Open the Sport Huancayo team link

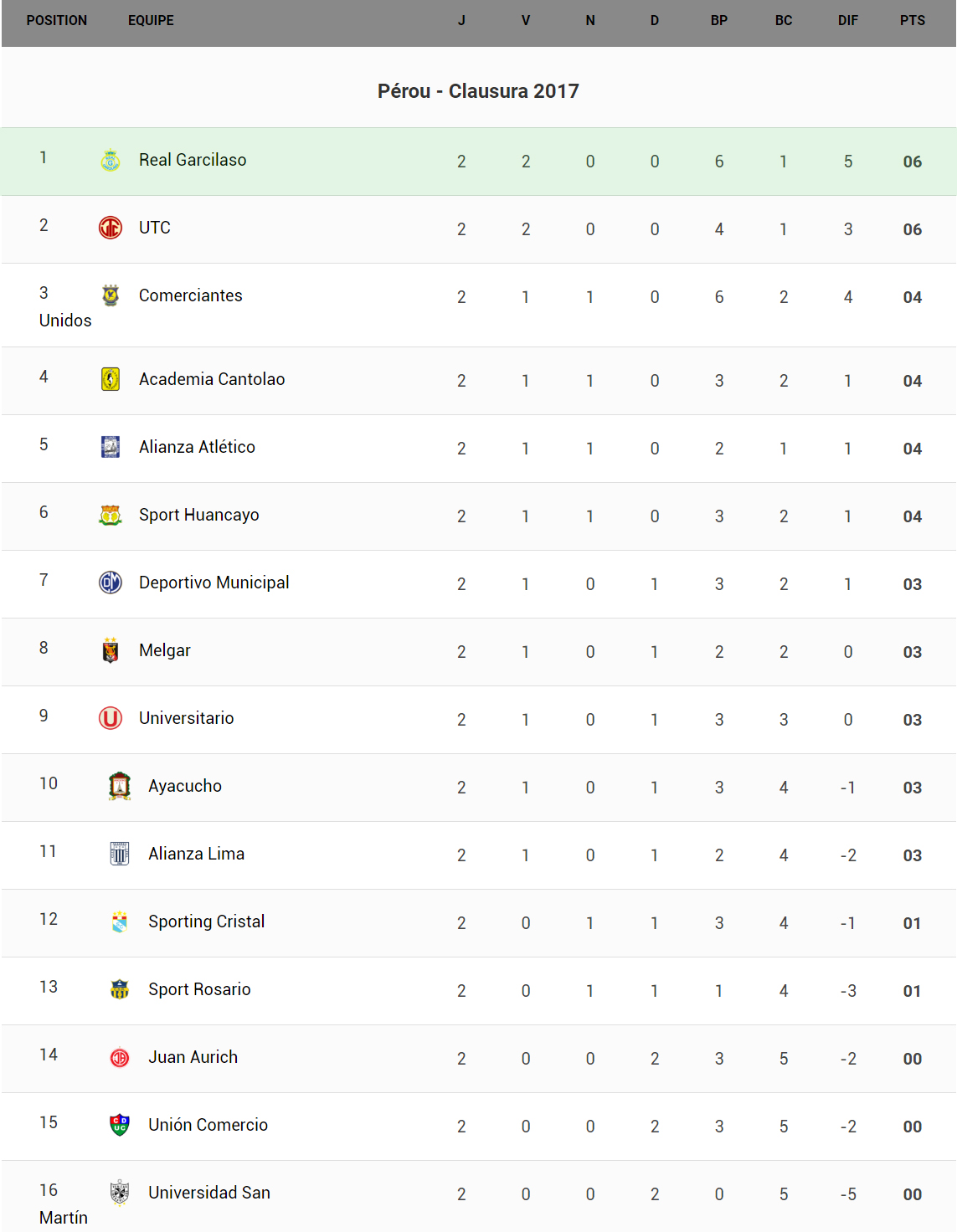[198, 515]
